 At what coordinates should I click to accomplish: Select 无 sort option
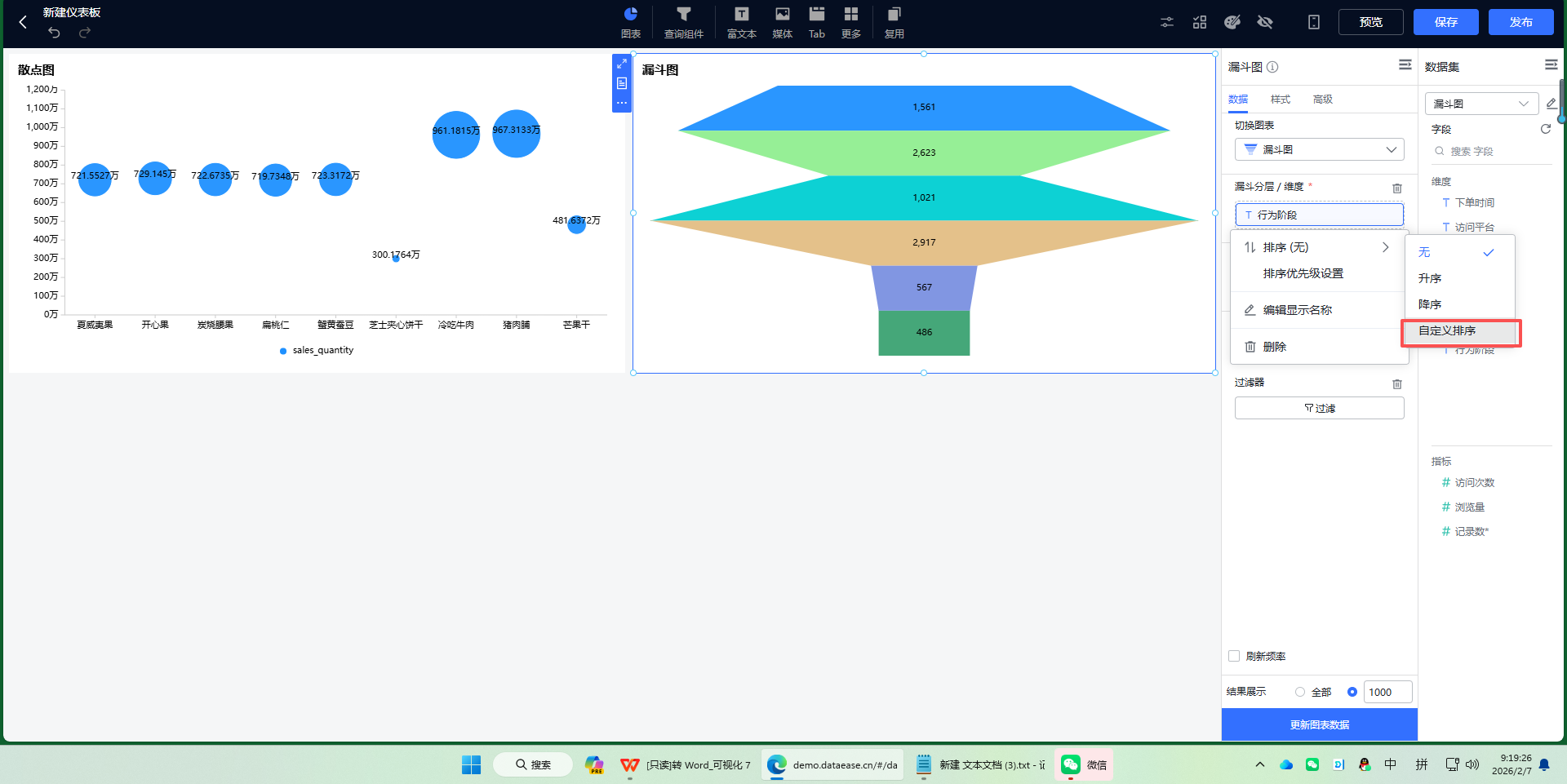pos(1459,252)
